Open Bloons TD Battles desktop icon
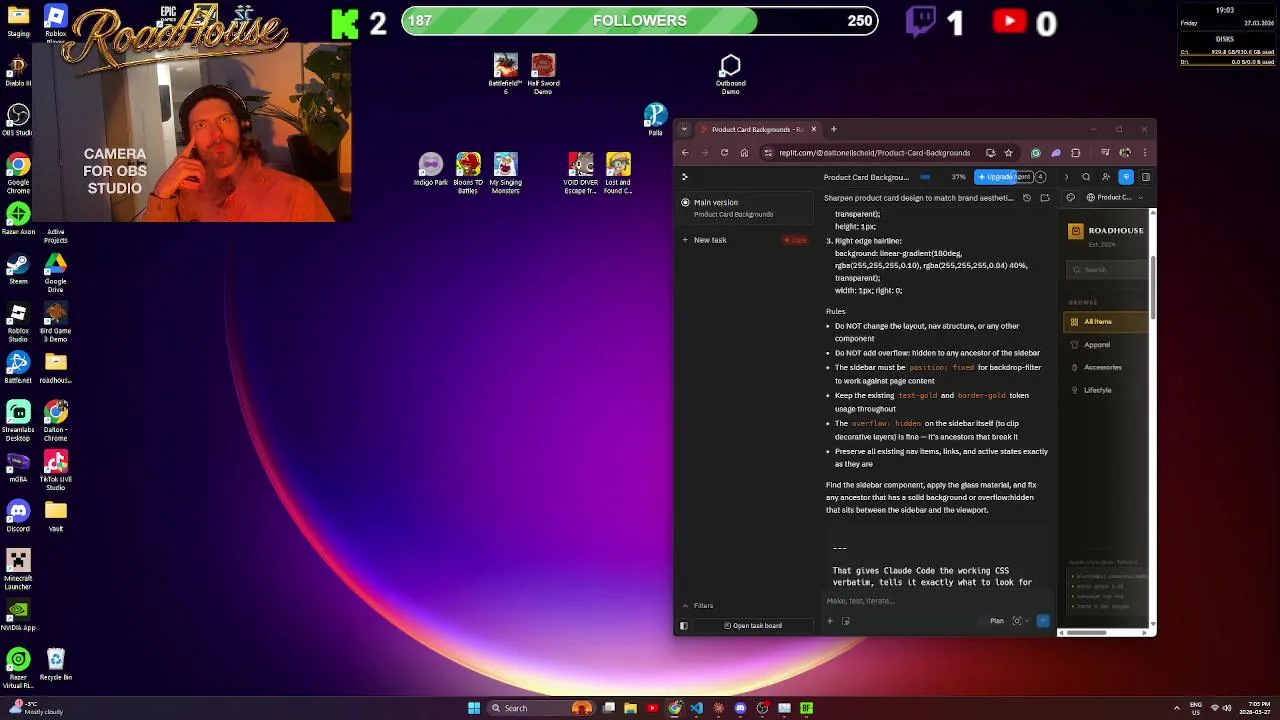The height and width of the screenshot is (720, 1280). [x=468, y=172]
